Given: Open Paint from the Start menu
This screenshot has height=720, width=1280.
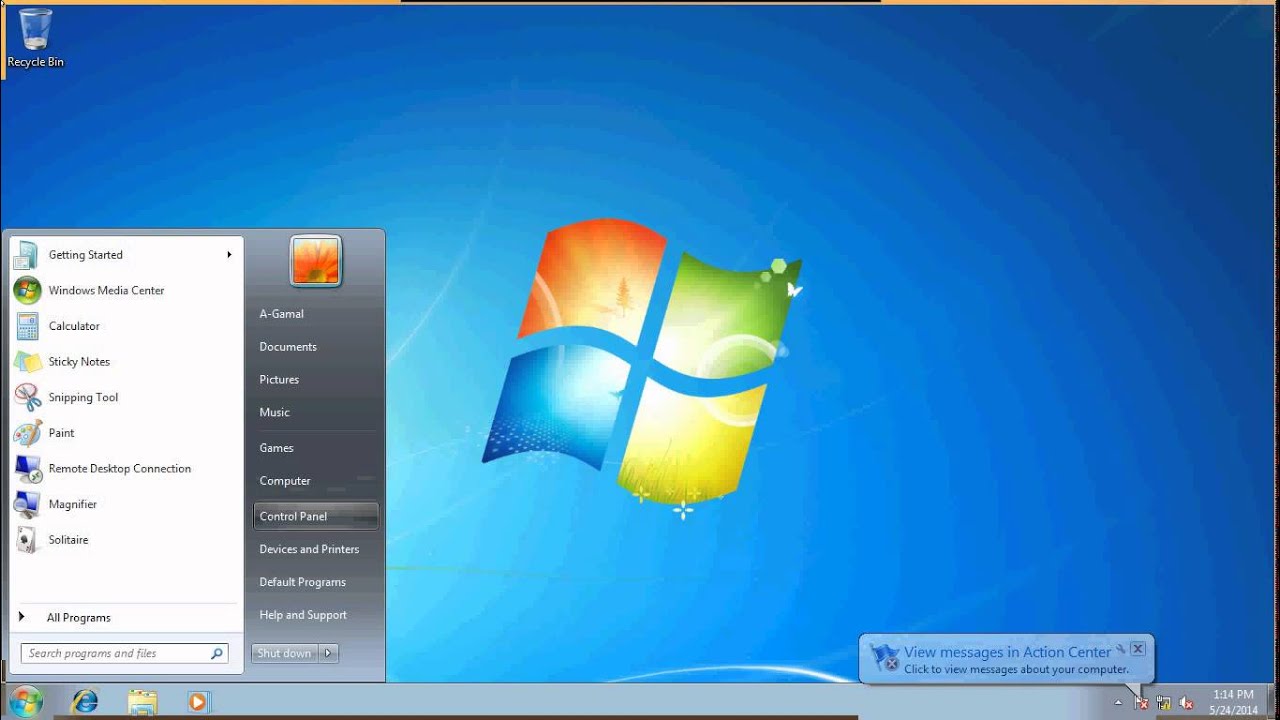Looking at the screenshot, I should (x=126, y=433).
